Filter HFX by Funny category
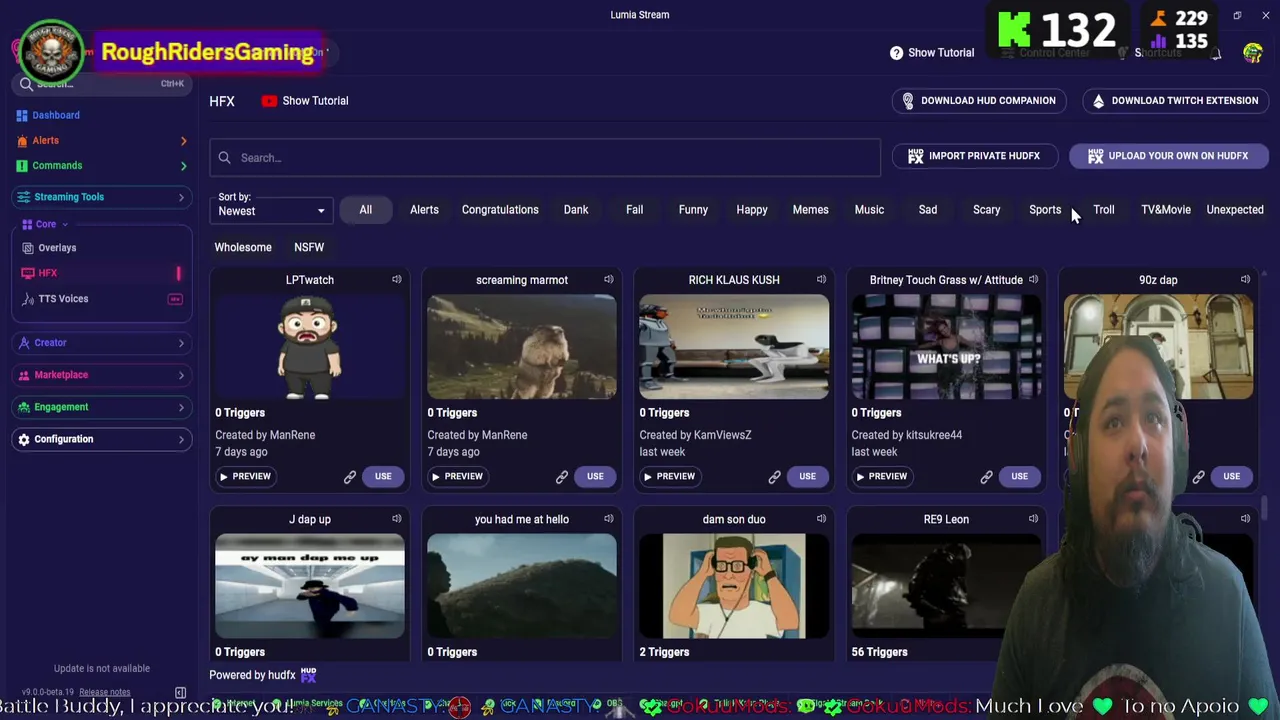Screen dimensions: 1280x720 (x=693, y=210)
